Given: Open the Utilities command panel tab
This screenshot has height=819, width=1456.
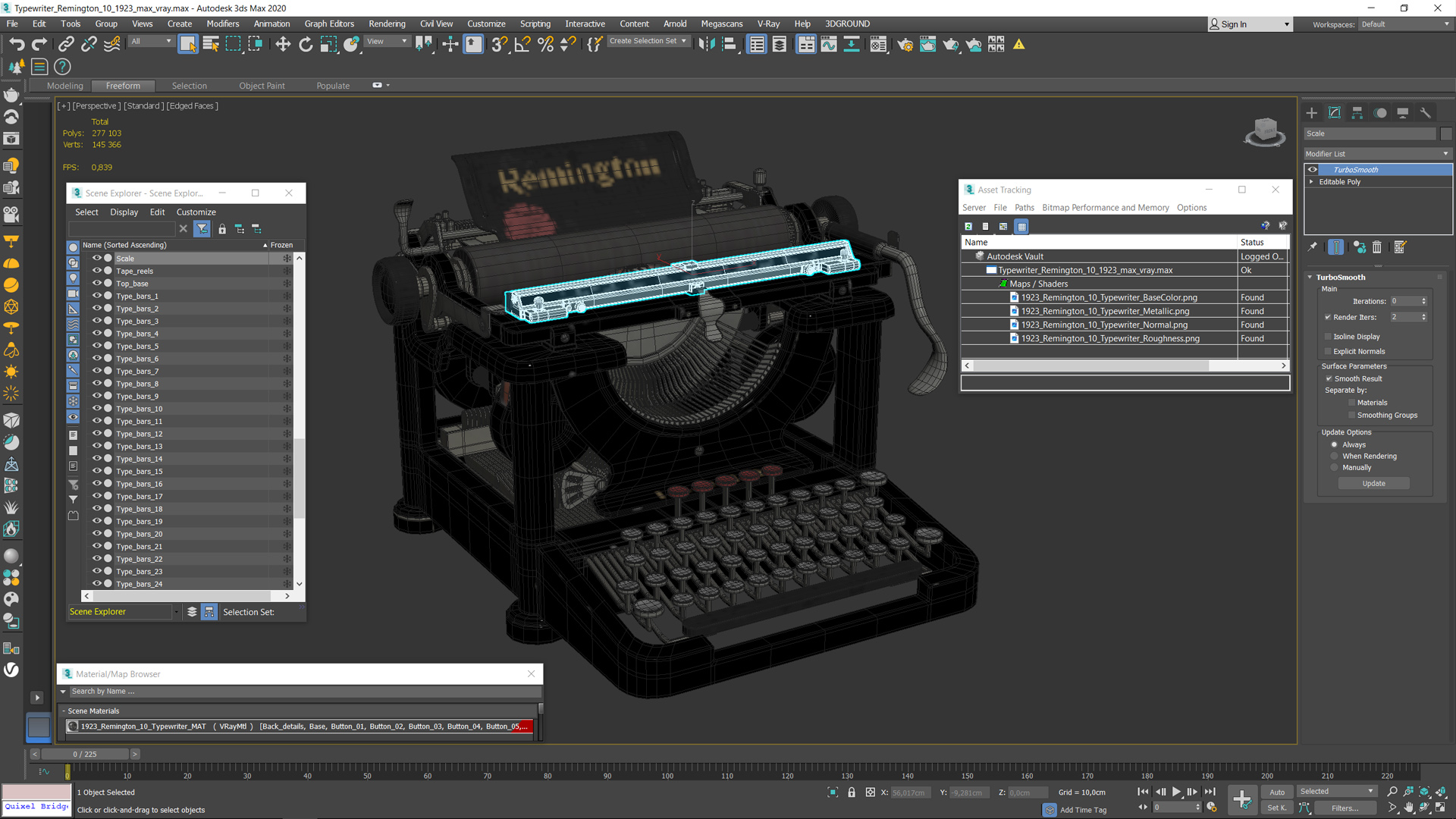Looking at the screenshot, I should point(1426,113).
